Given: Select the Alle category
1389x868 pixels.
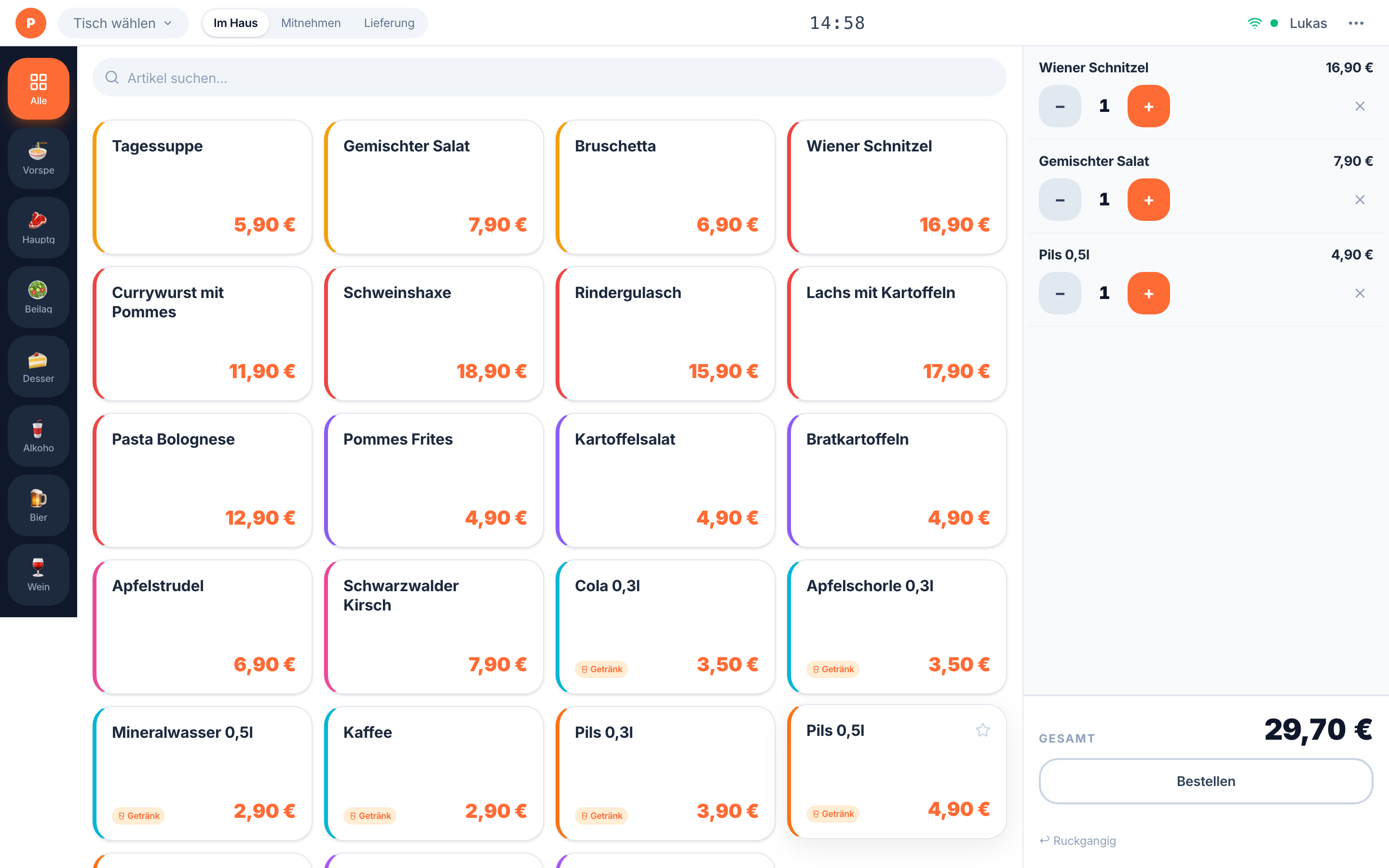Looking at the screenshot, I should pos(39,89).
